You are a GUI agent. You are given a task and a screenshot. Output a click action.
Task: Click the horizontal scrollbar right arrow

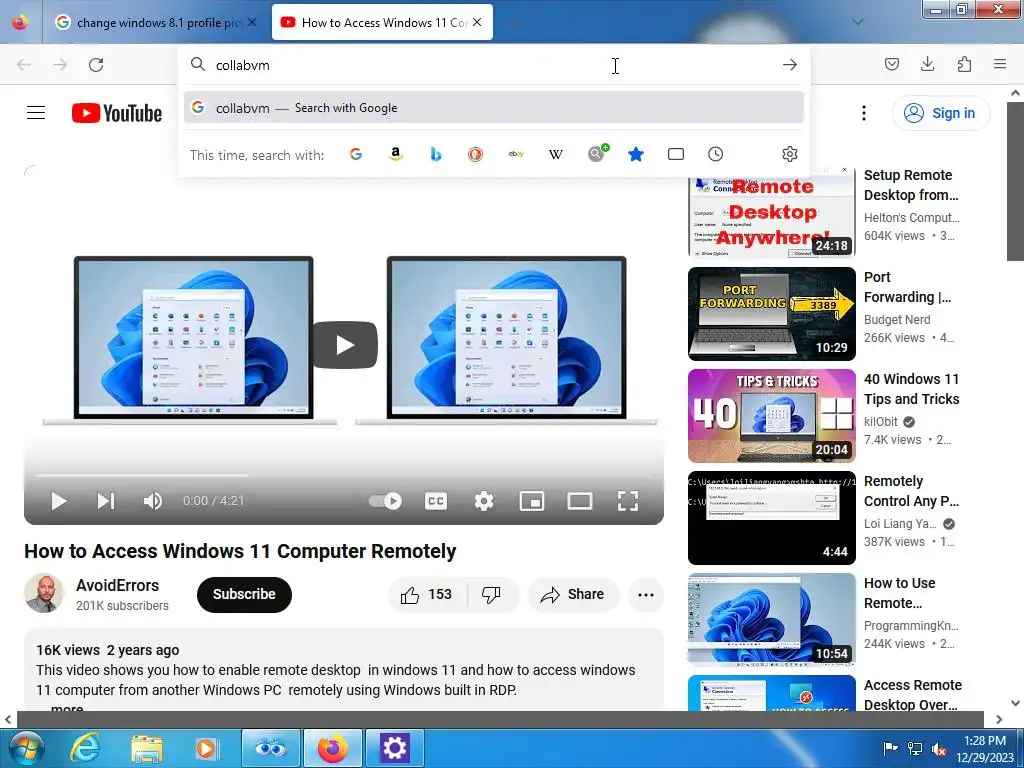(x=999, y=719)
